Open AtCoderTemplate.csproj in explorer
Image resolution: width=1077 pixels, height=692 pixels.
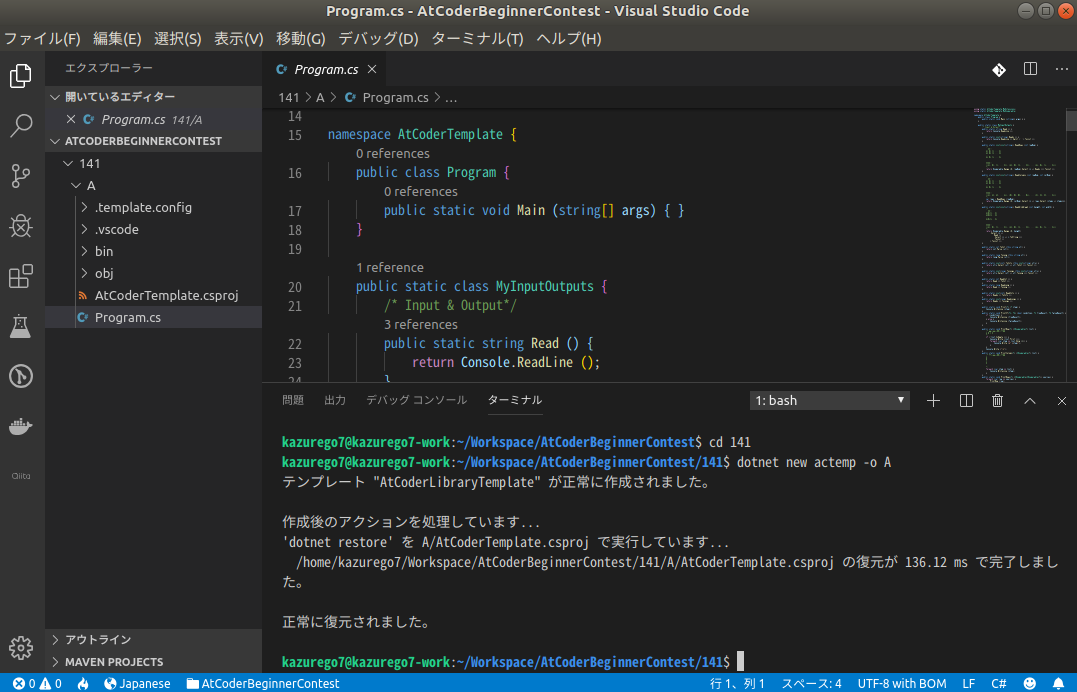[154, 295]
